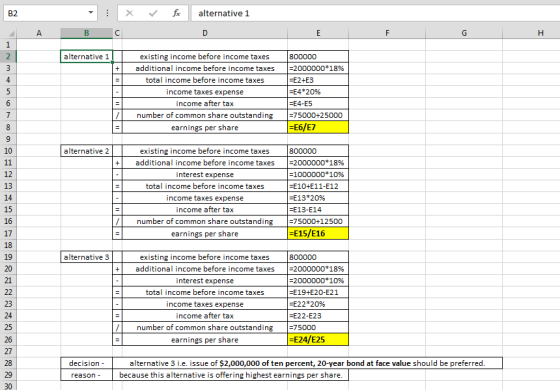Click cell containing =E4*20%
Screen dimensions: 560x390
tap(318, 92)
